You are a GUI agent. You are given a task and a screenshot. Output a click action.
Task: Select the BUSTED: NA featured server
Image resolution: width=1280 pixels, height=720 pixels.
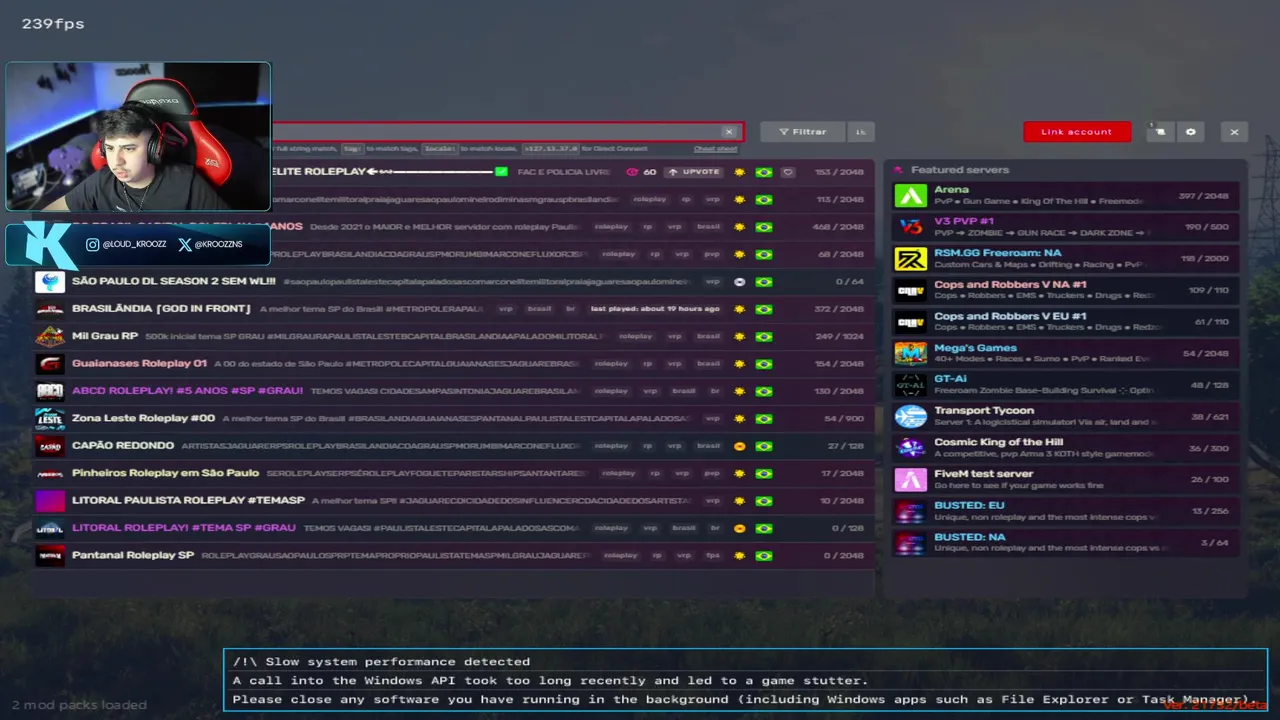1066,543
